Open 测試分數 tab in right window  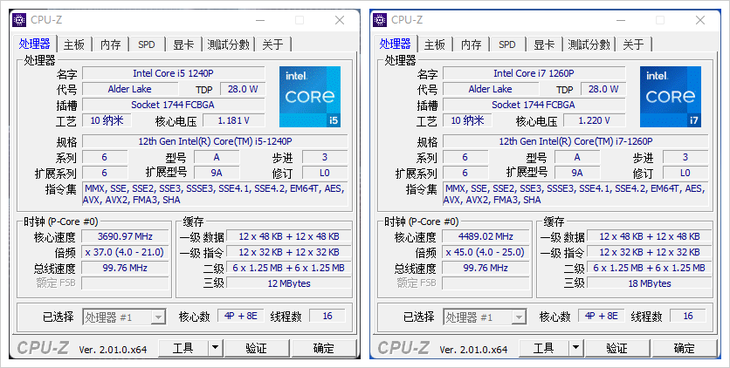(x=589, y=44)
